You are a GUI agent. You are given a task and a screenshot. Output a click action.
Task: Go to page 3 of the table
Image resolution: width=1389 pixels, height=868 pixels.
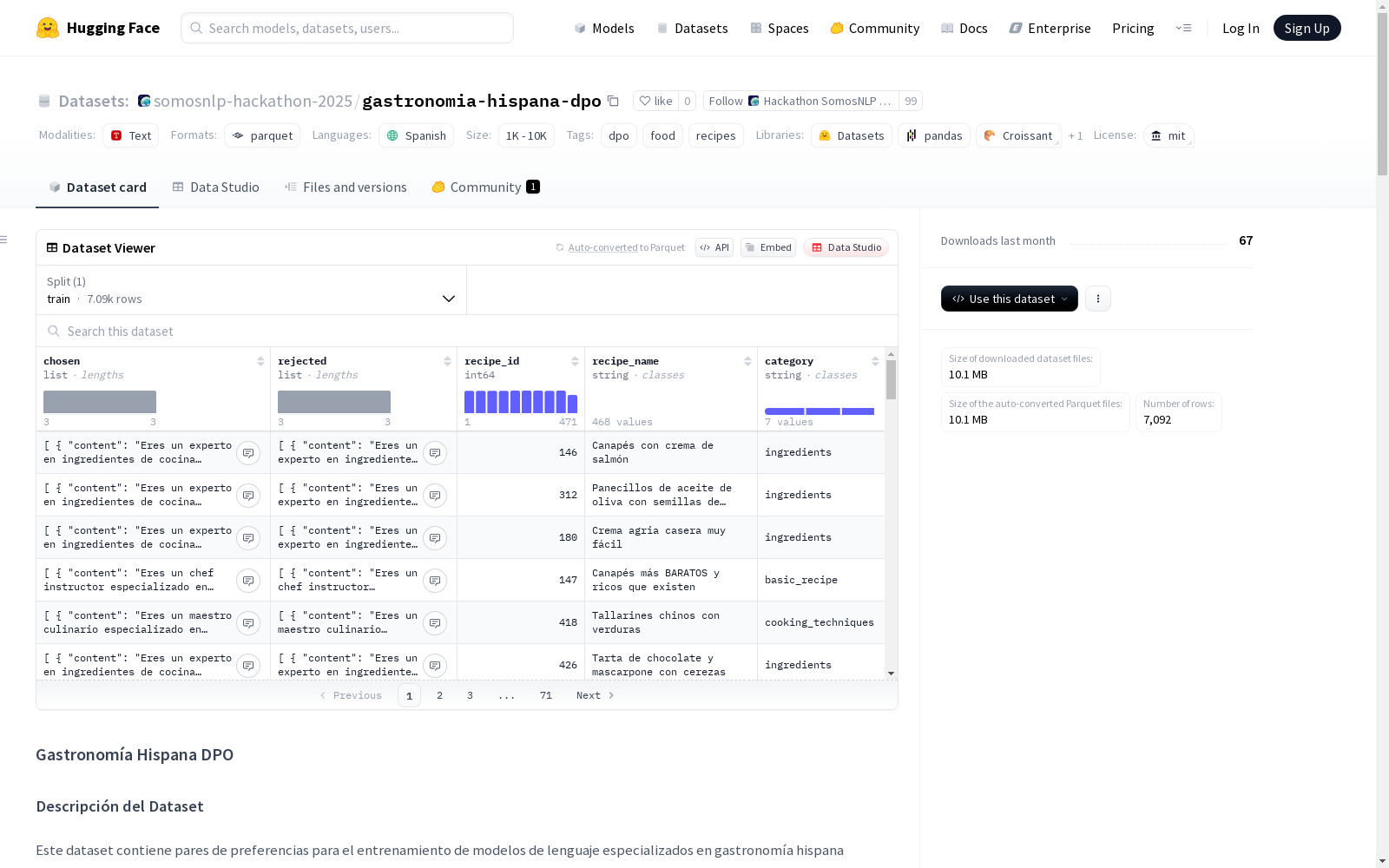(x=471, y=695)
